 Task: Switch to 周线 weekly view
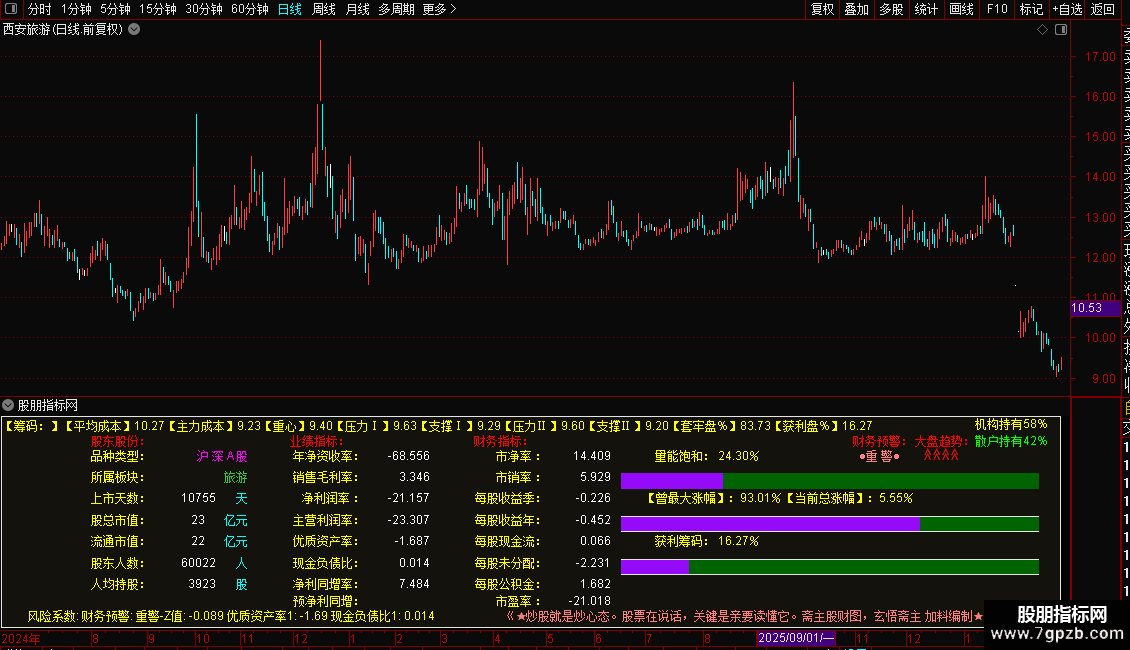(x=324, y=9)
